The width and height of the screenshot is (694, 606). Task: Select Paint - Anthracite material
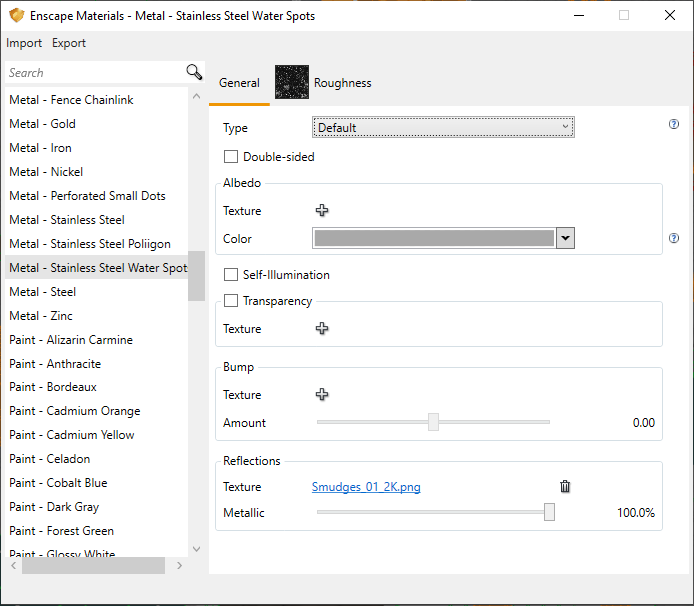coord(96,363)
